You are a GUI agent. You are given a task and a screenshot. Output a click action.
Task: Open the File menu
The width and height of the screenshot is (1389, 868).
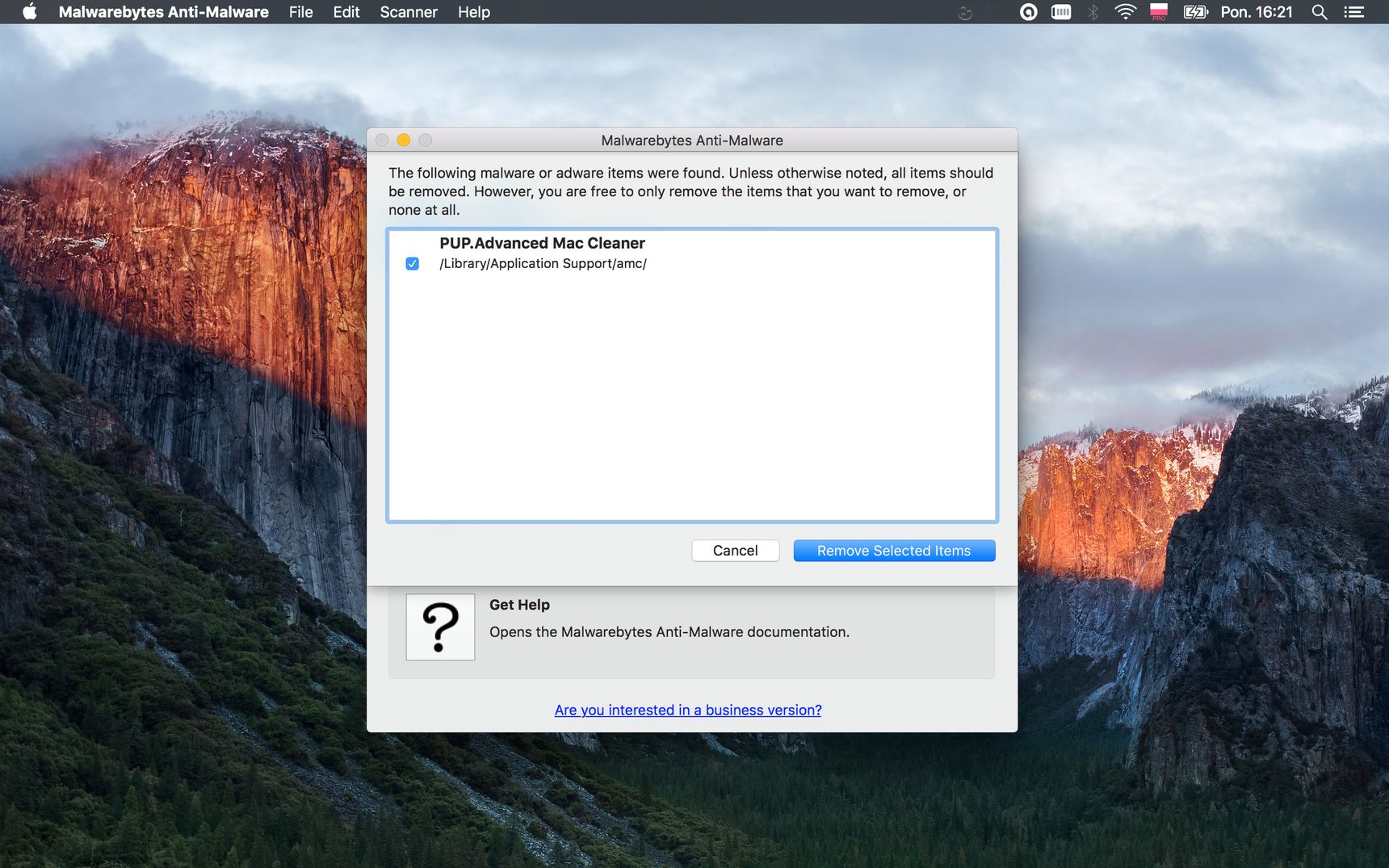click(300, 12)
